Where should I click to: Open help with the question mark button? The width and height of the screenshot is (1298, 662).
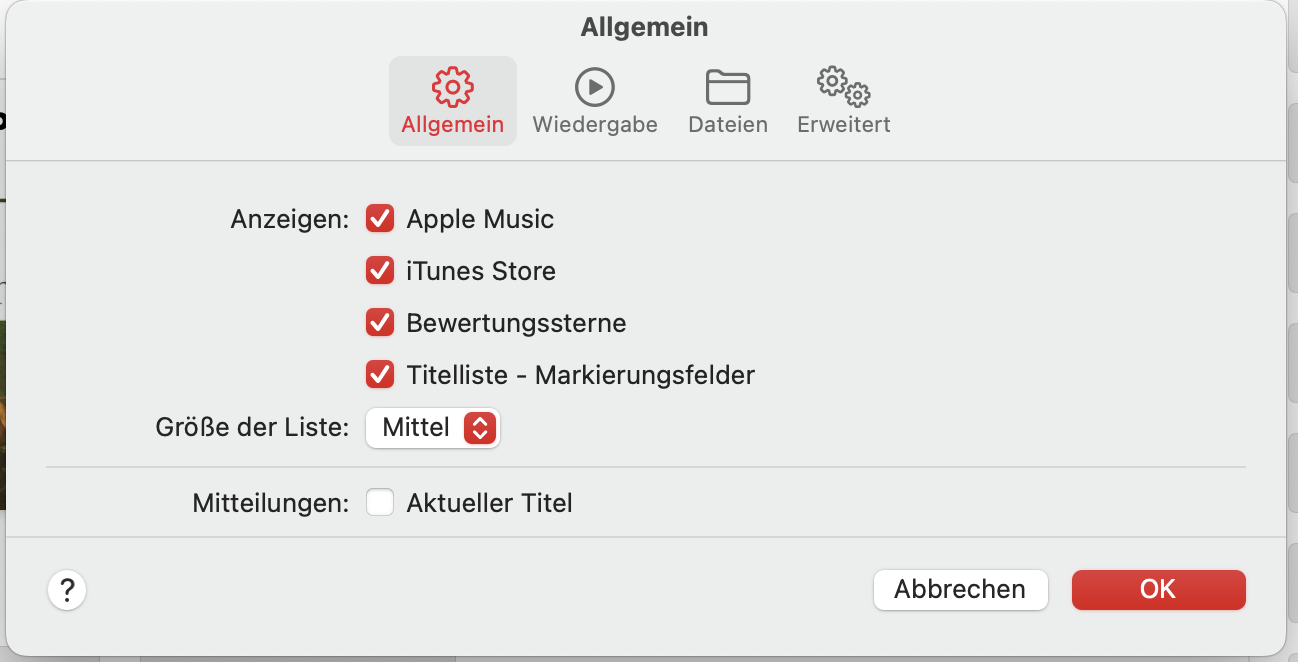click(67, 590)
